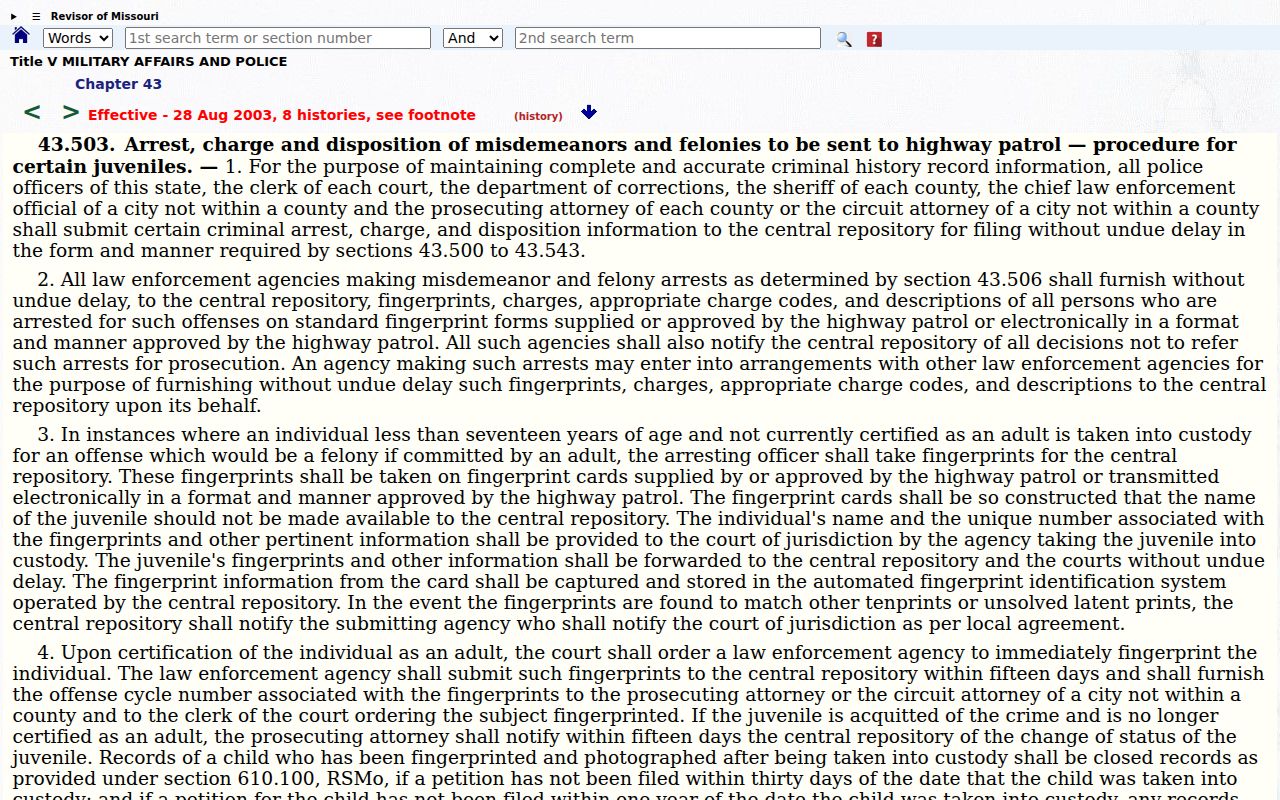The width and height of the screenshot is (1280, 800).
Task: Expand the triangle disclosure at top left
Action: pos(14,16)
